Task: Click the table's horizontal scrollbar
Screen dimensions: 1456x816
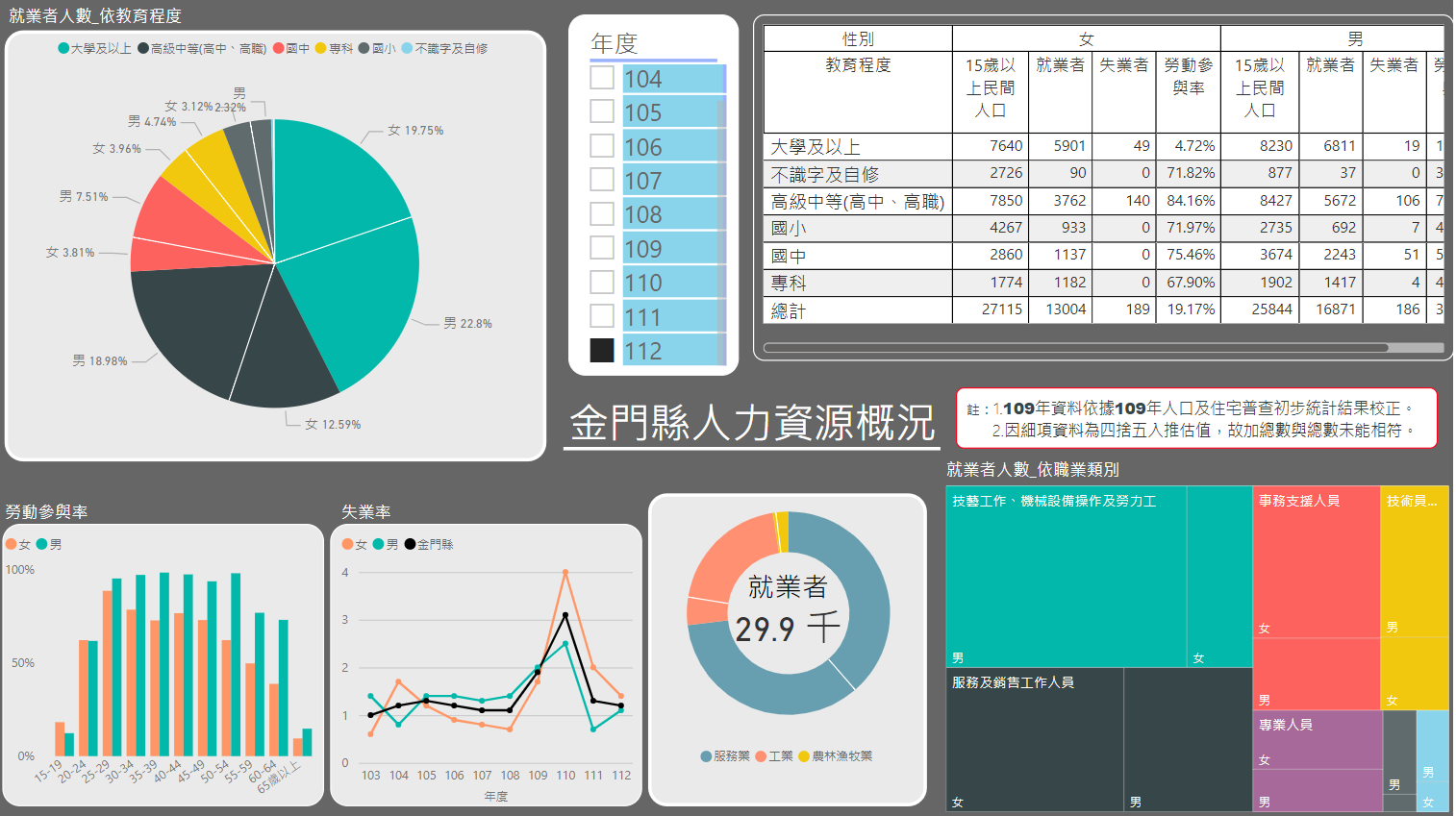Action: pos(1075,348)
